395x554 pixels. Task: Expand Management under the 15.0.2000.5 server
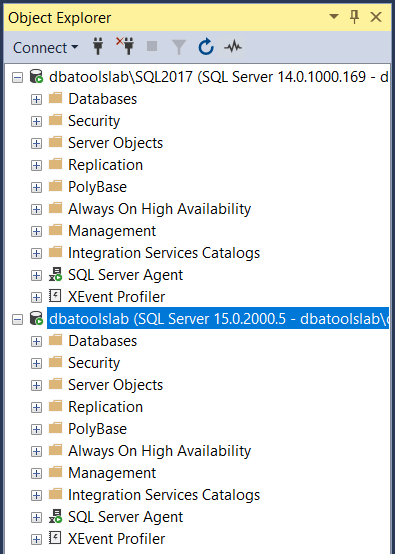pyautogui.click(x=36, y=473)
